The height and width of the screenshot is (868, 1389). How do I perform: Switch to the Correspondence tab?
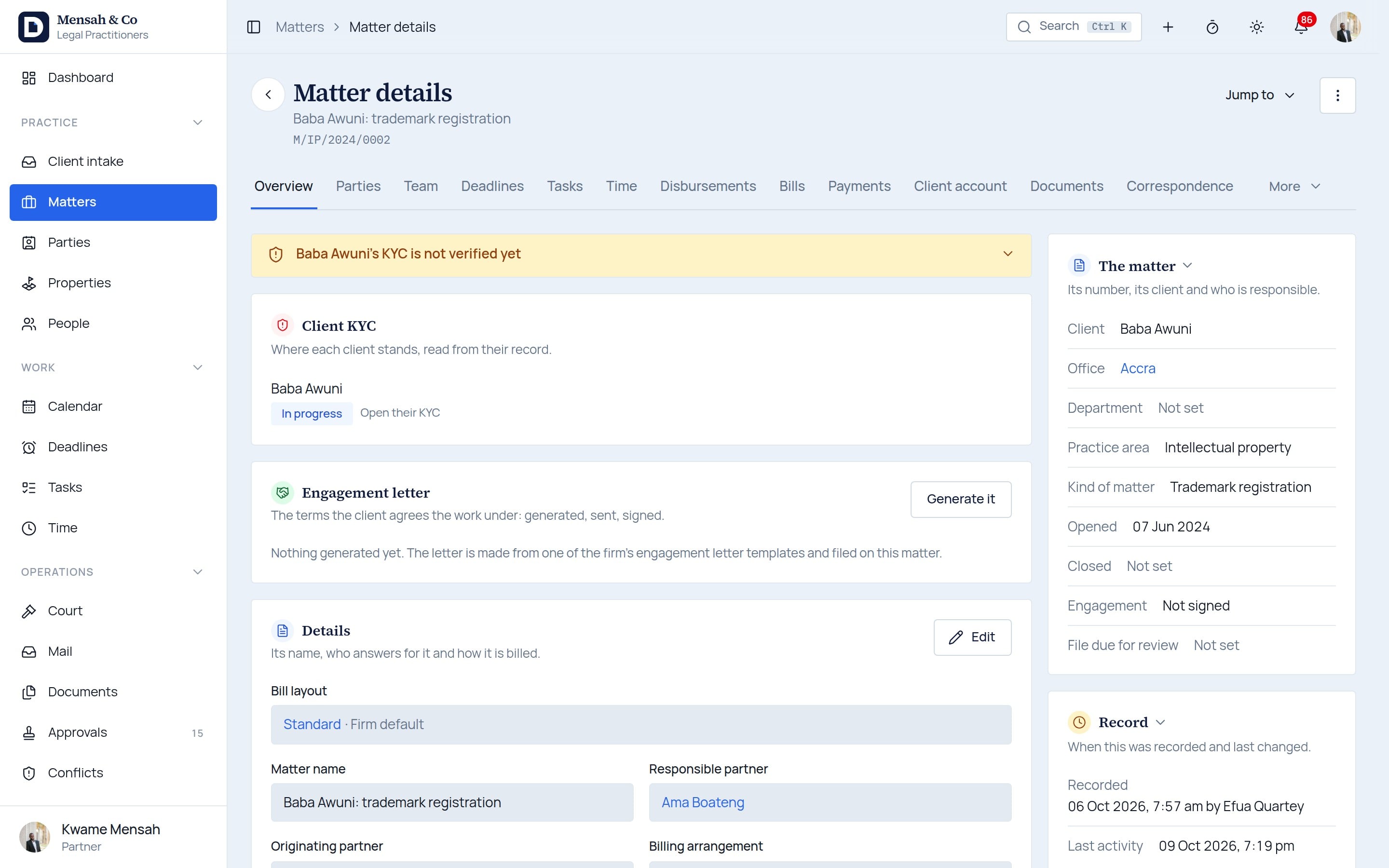1180,187
